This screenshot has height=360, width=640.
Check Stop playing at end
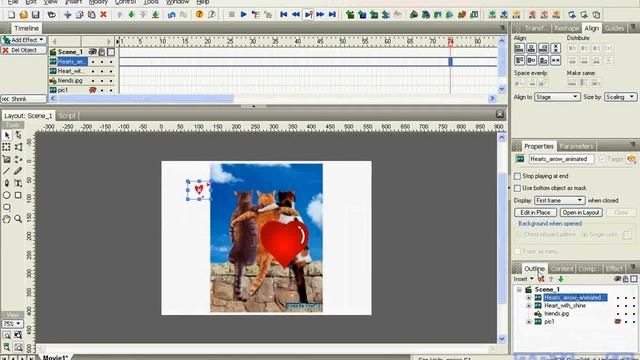[518, 176]
